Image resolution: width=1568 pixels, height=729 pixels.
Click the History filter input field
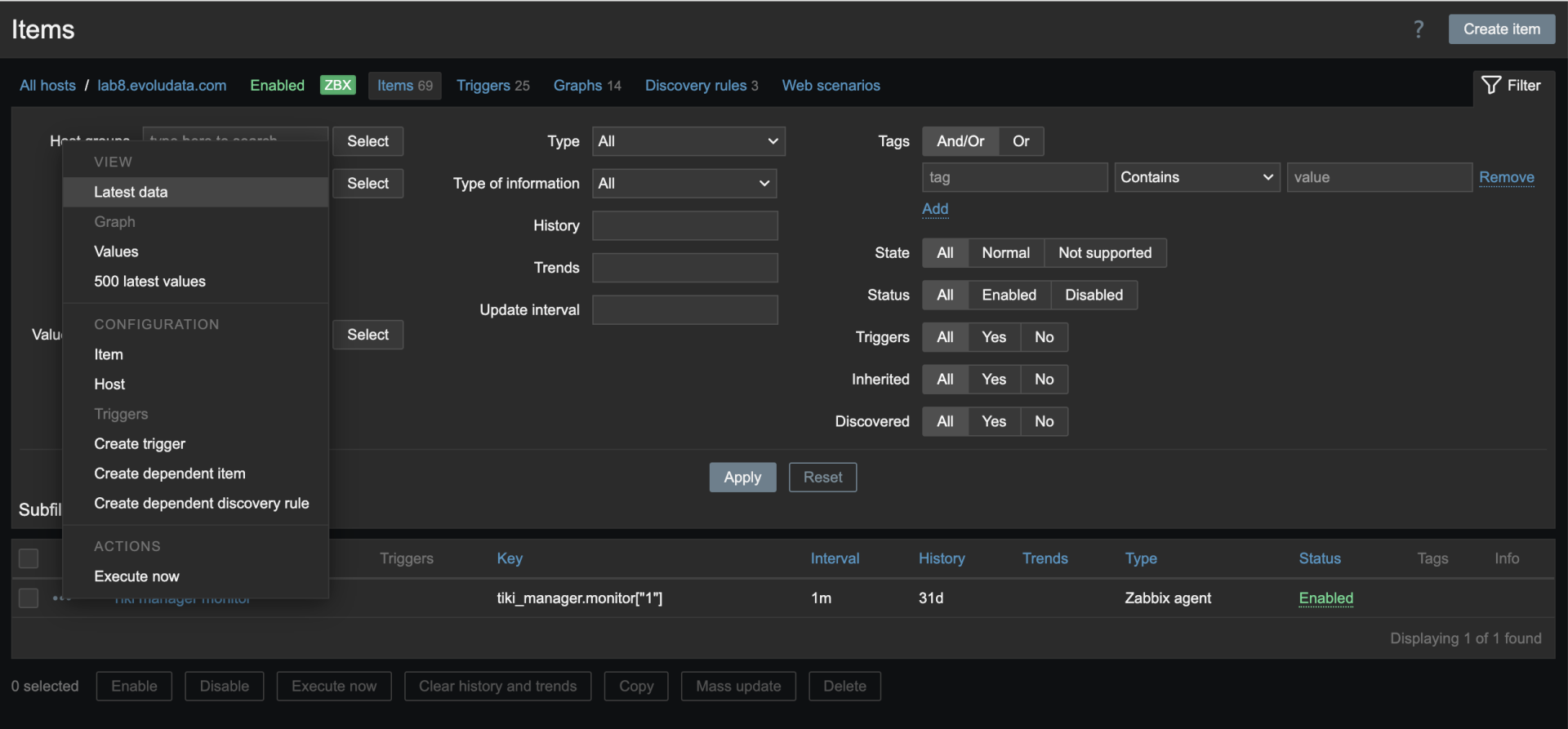pos(684,226)
